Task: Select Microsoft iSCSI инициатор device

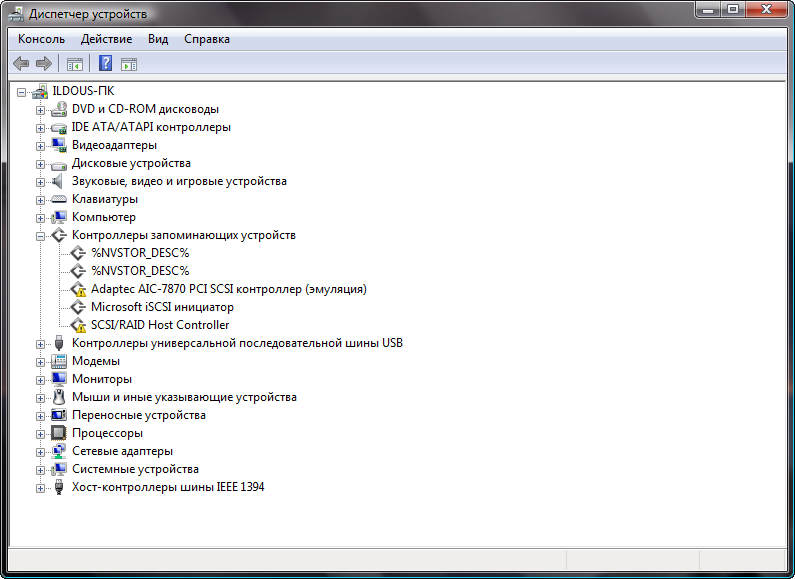Action: (162, 307)
